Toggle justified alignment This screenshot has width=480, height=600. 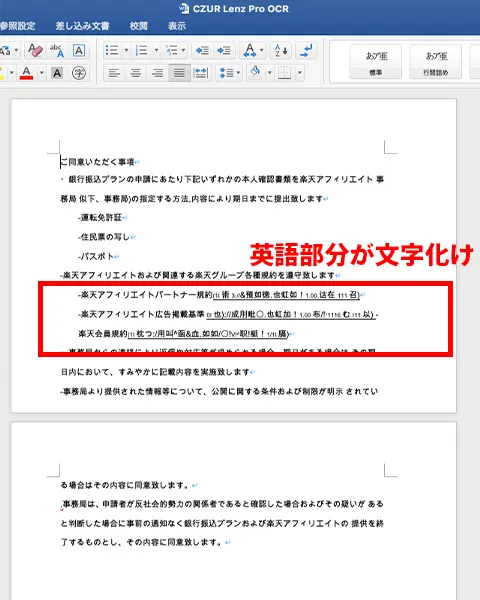(x=179, y=72)
